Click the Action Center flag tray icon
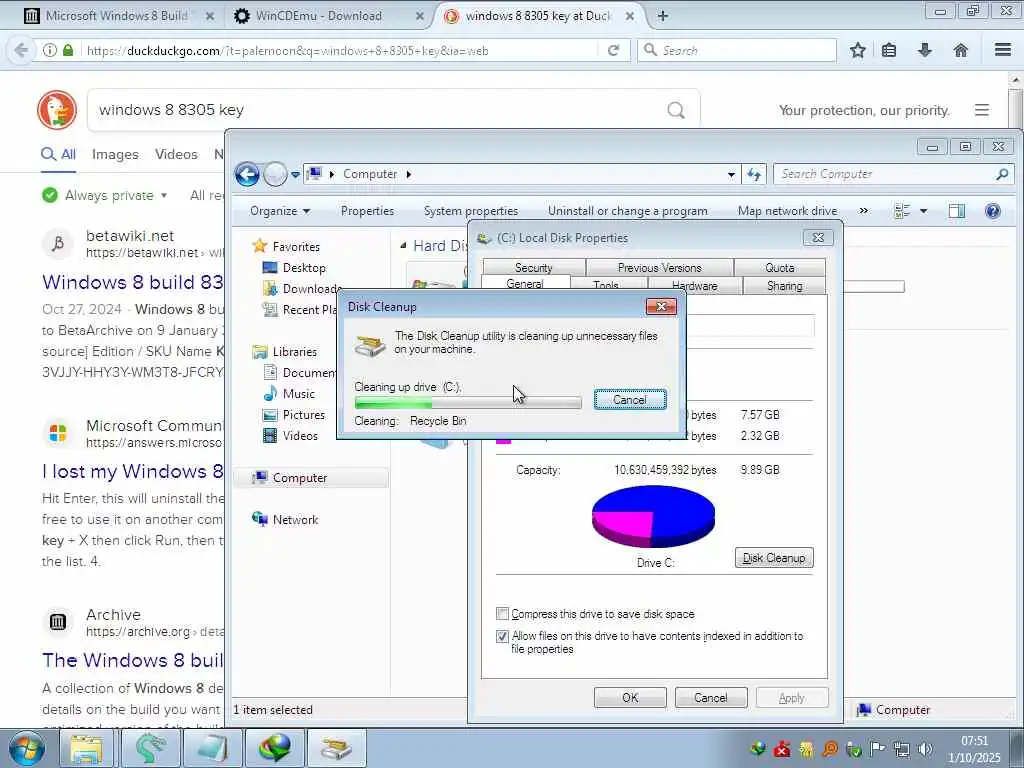The image size is (1024, 768). tap(878, 749)
